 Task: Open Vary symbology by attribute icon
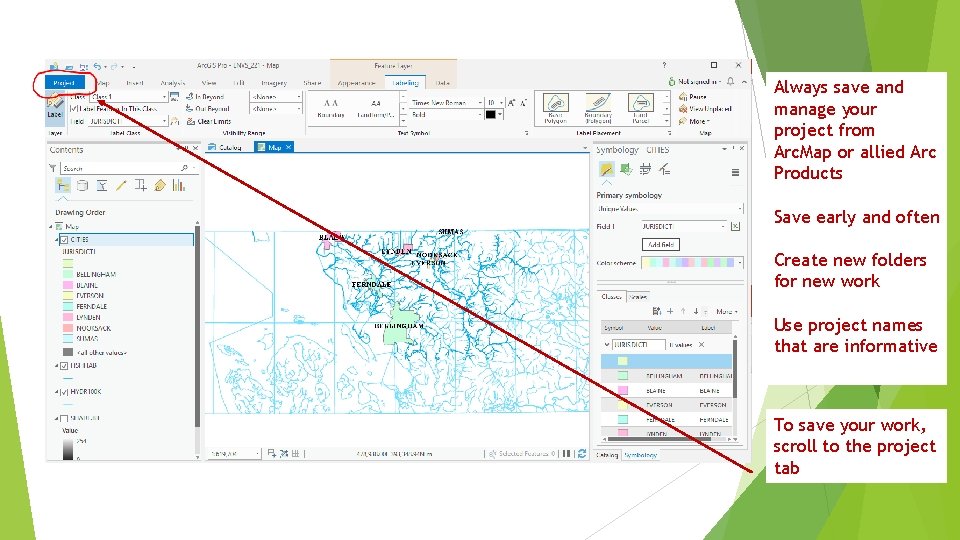pos(626,170)
